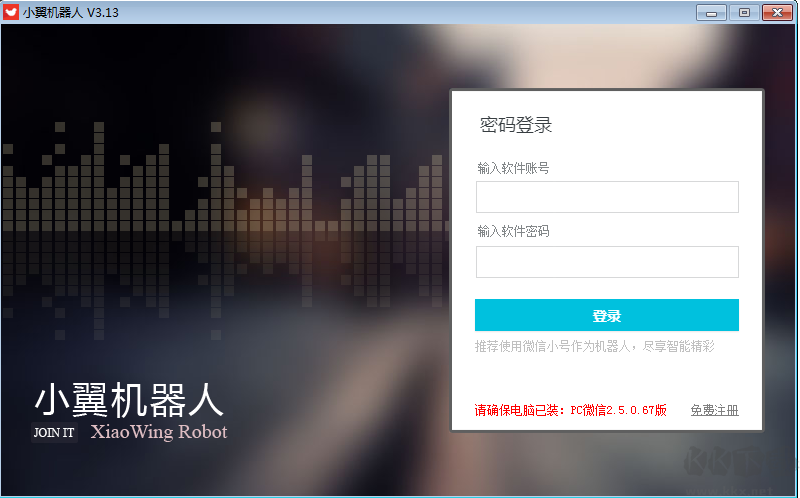Maximize the 小翼机器人 window
The width and height of the screenshot is (800, 498).
point(744,12)
